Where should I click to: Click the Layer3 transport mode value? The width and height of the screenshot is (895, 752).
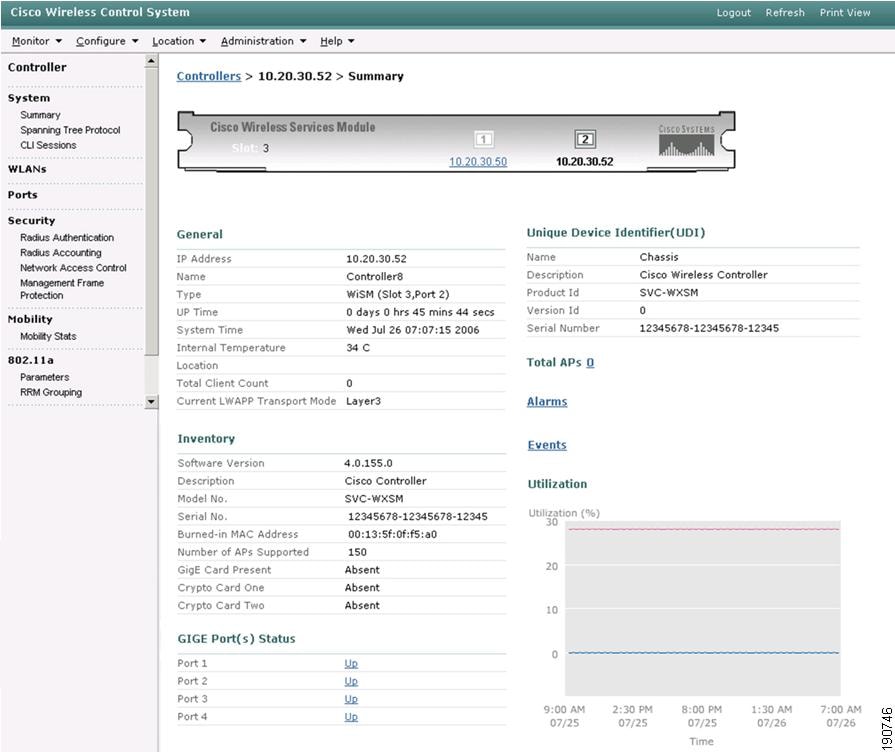point(363,401)
